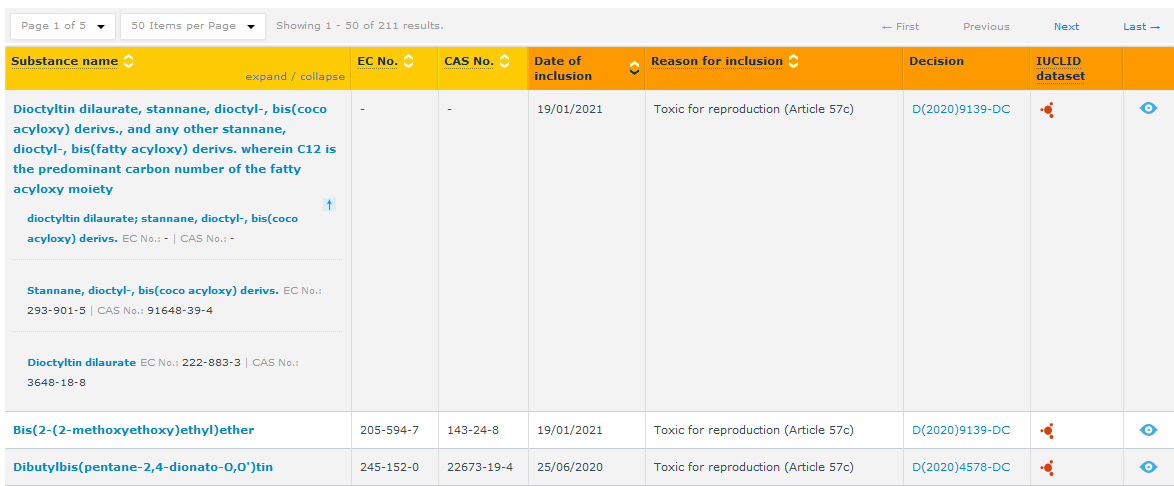View details eye icon for Bis(2-(2-methoxyethoxy)ethyl)ether
The image size is (1174, 486).
(x=1148, y=430)
